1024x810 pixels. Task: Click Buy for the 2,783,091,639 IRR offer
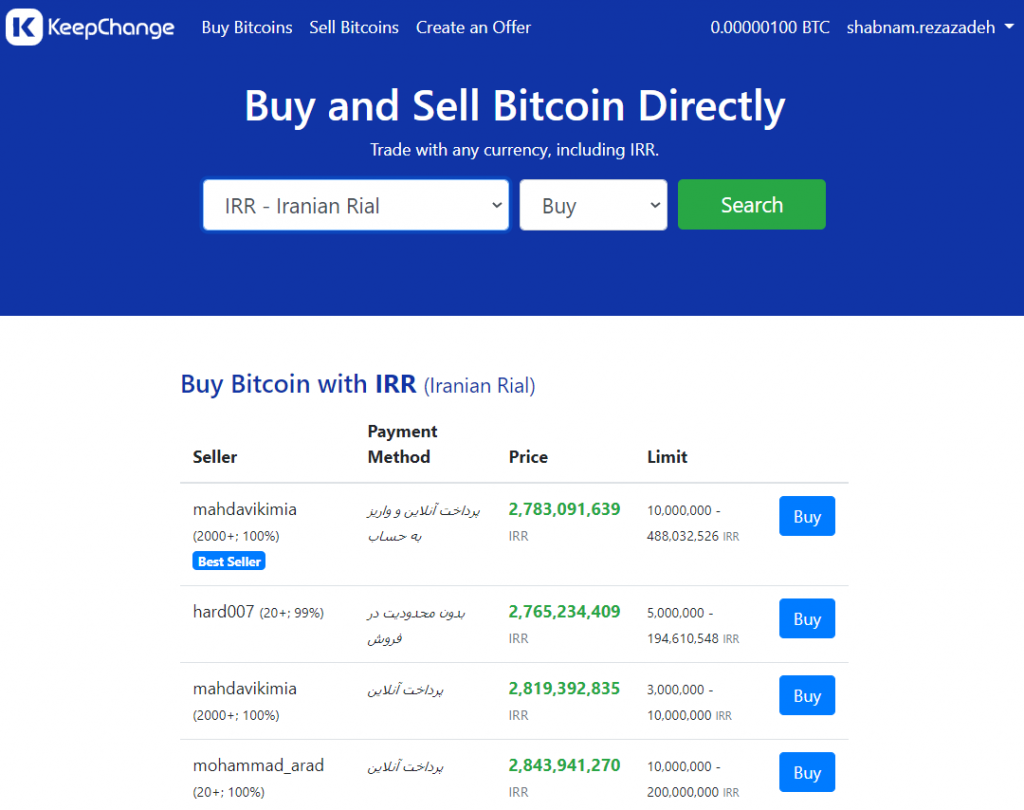(807, 517)
